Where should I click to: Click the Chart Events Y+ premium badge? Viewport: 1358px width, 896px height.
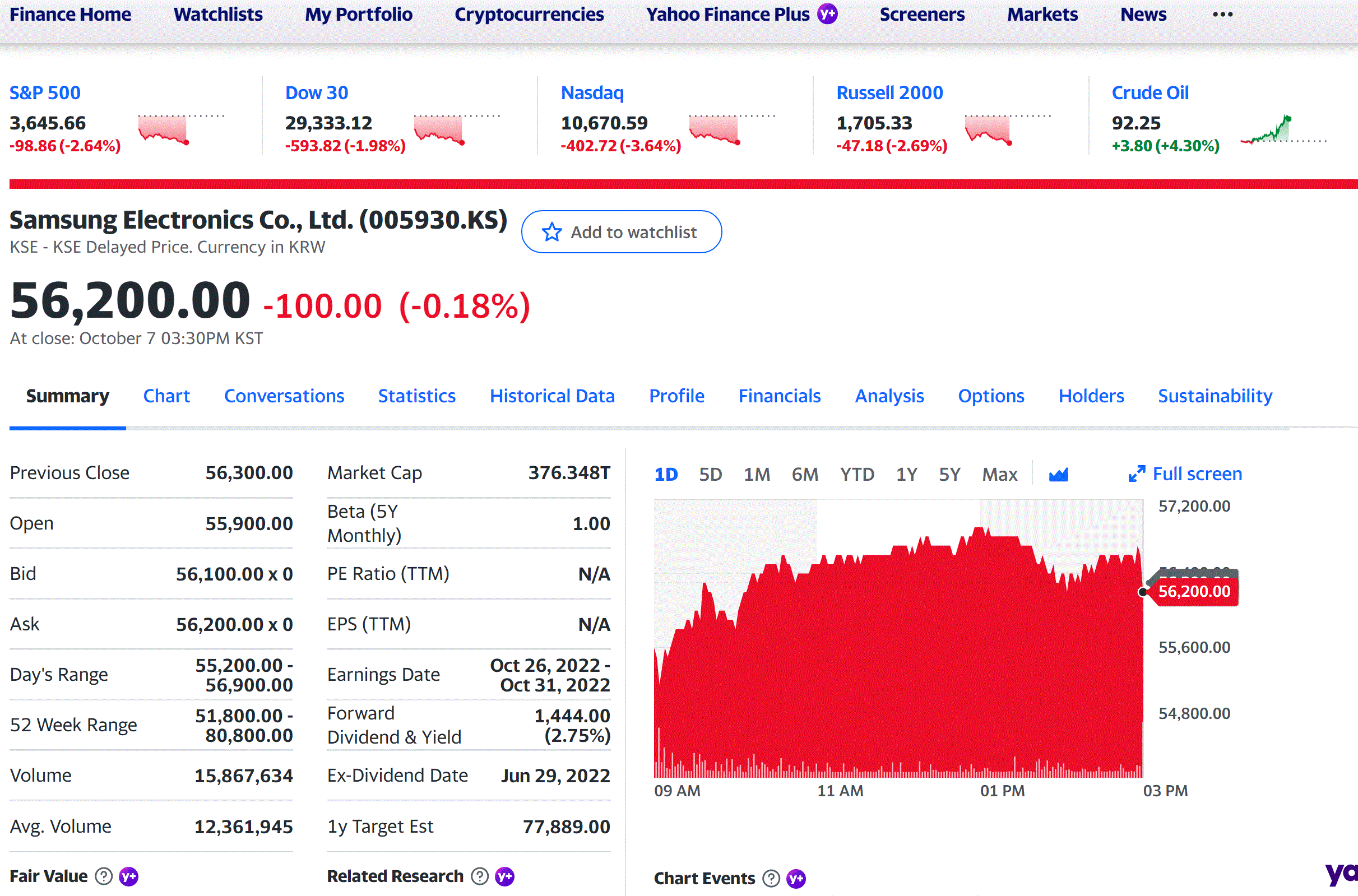796,878
